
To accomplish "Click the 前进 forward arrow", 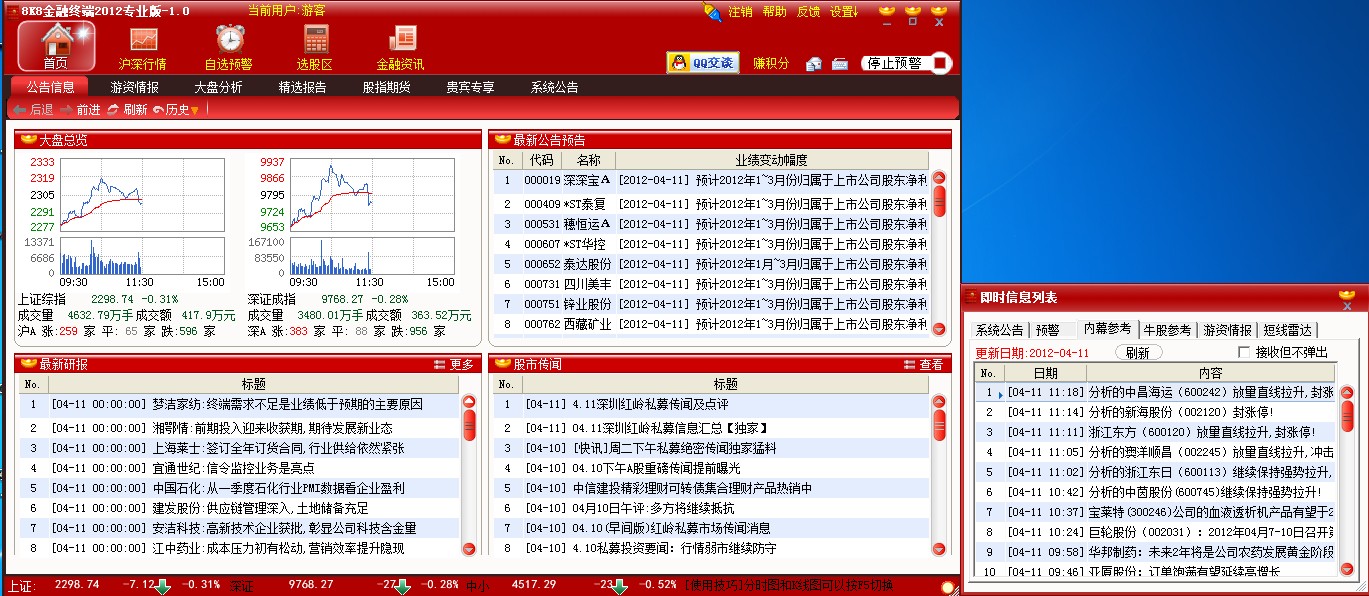I will click(66, 110).
